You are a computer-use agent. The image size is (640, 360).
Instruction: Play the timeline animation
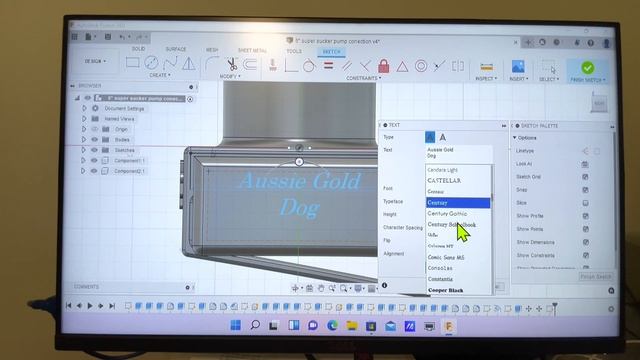pos(90,306)
